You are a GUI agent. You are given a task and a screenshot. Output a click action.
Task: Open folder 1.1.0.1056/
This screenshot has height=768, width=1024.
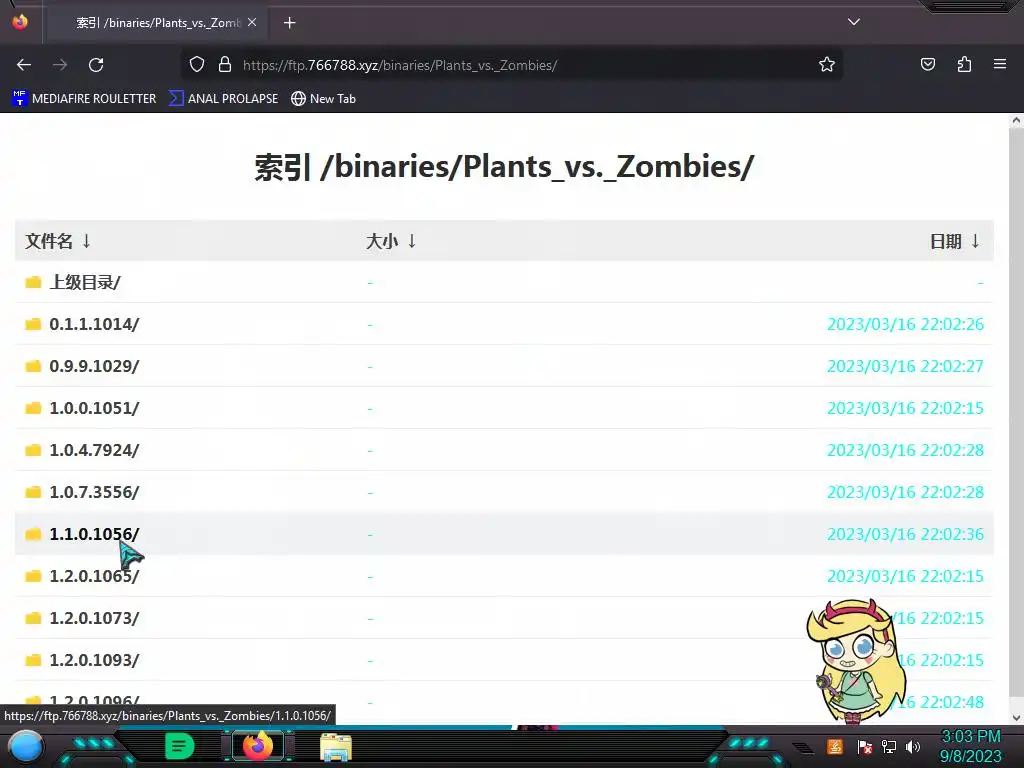94,534
